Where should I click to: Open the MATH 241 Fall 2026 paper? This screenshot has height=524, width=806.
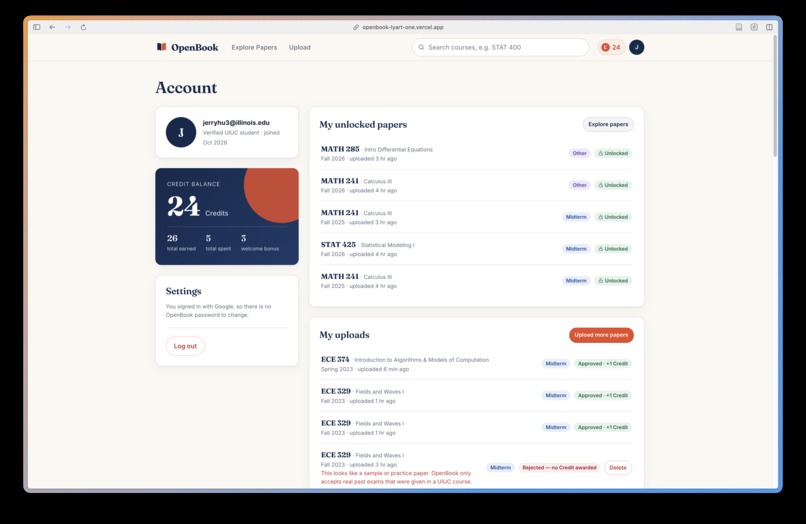[x=476, y=185]
